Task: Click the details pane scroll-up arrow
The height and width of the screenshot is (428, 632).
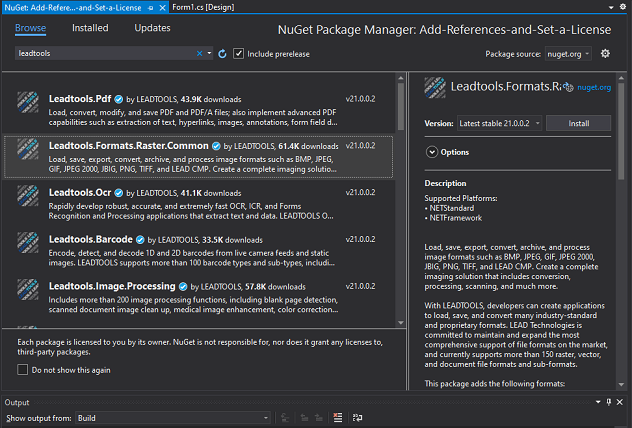Action: (x=621, y=78)
